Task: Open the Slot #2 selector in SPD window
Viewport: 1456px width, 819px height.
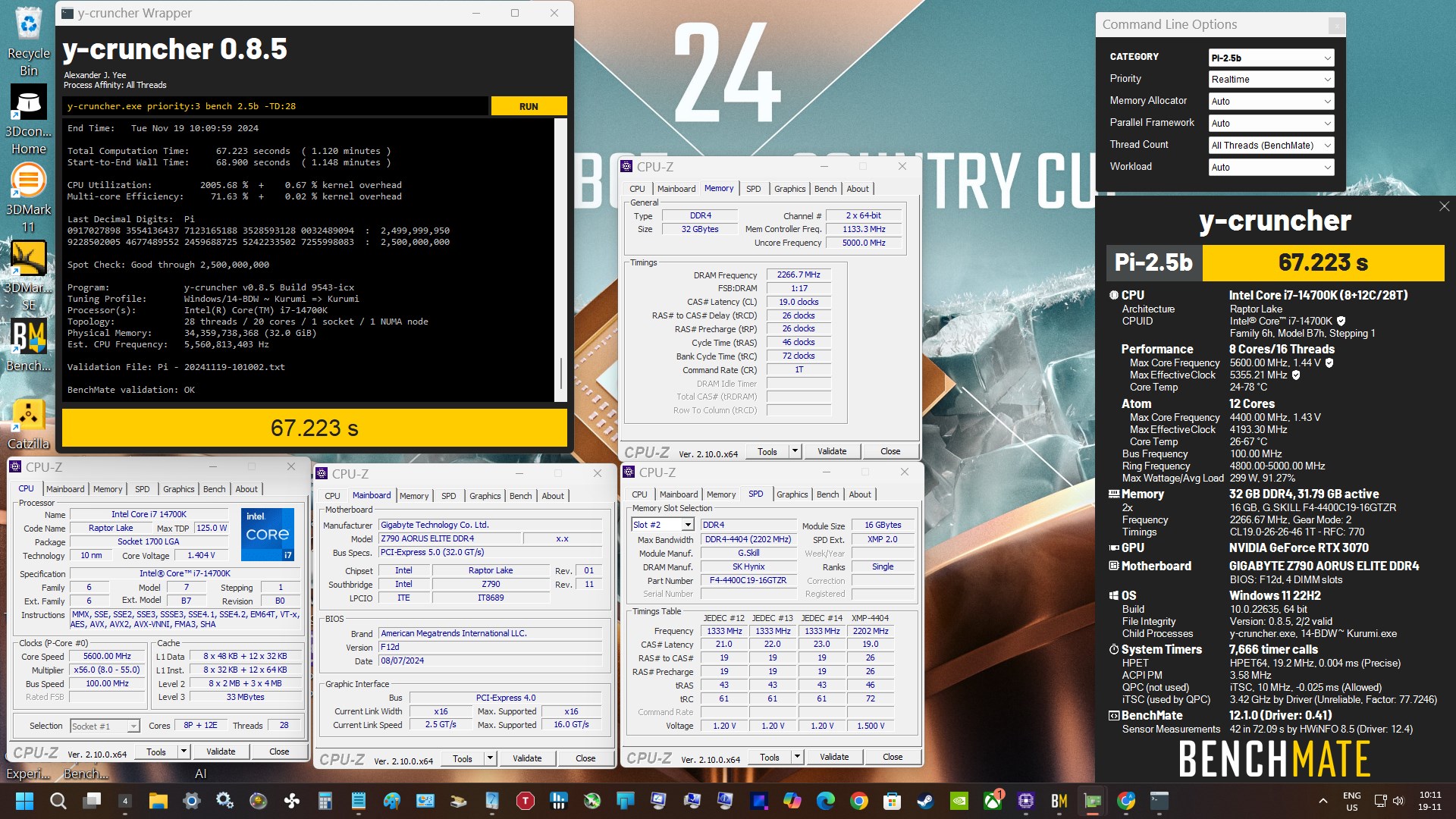Action: click(662, 525)
